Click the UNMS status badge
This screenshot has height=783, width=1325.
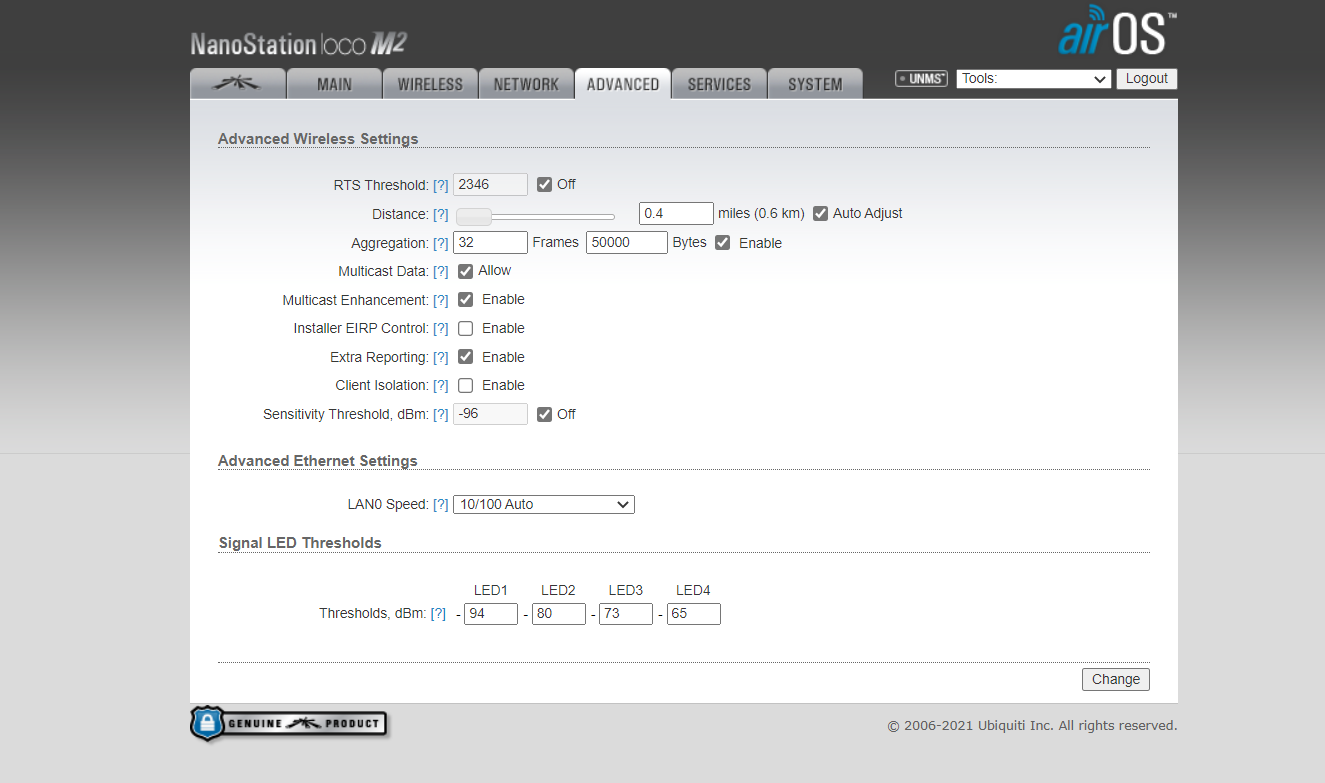click(921, 79)
